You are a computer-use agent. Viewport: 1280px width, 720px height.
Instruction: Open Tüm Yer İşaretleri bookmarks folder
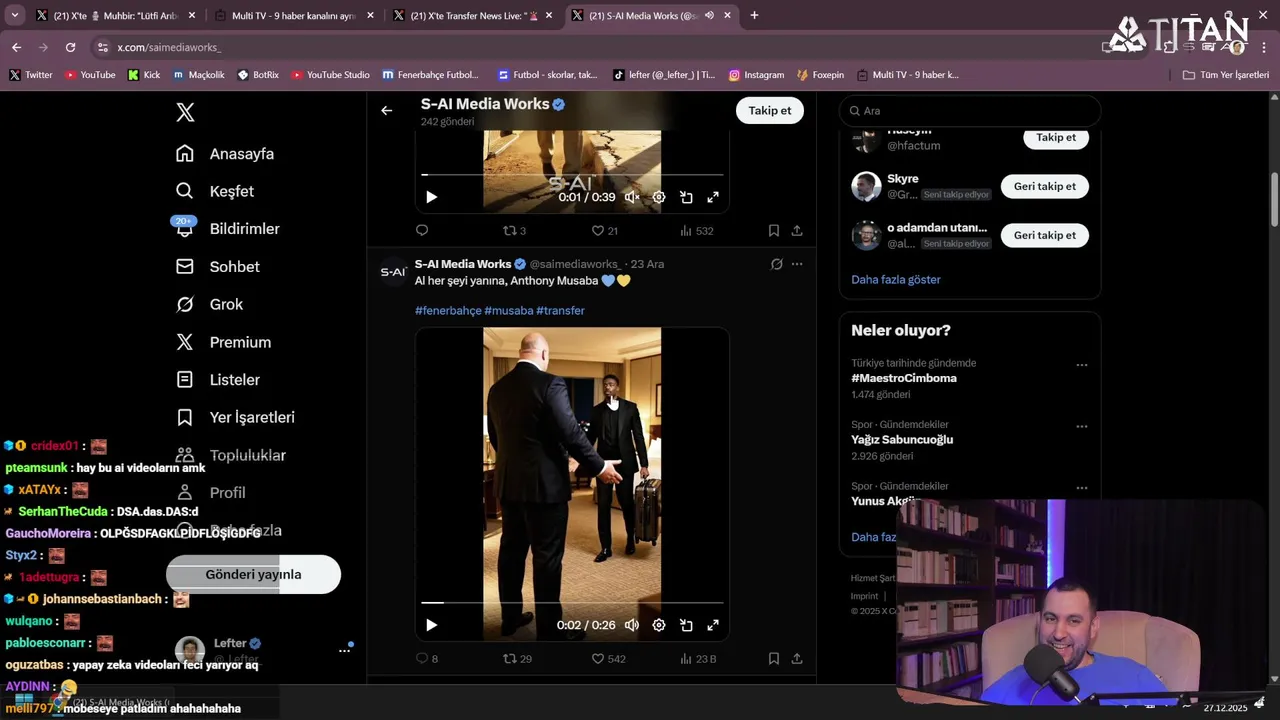coord(1225,75)
